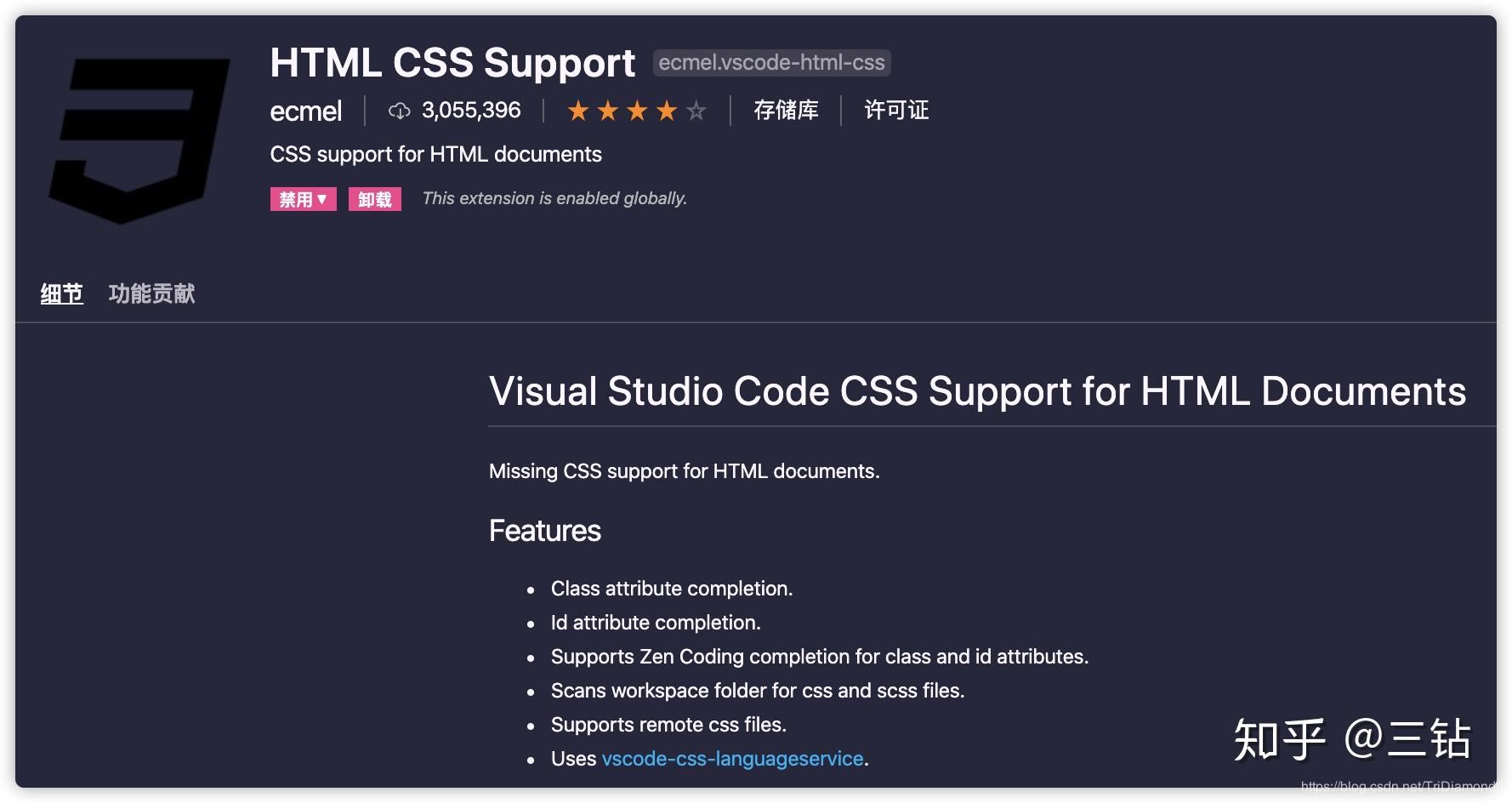
Task: Select the 细节 details tab
Action: click(60, 293)
